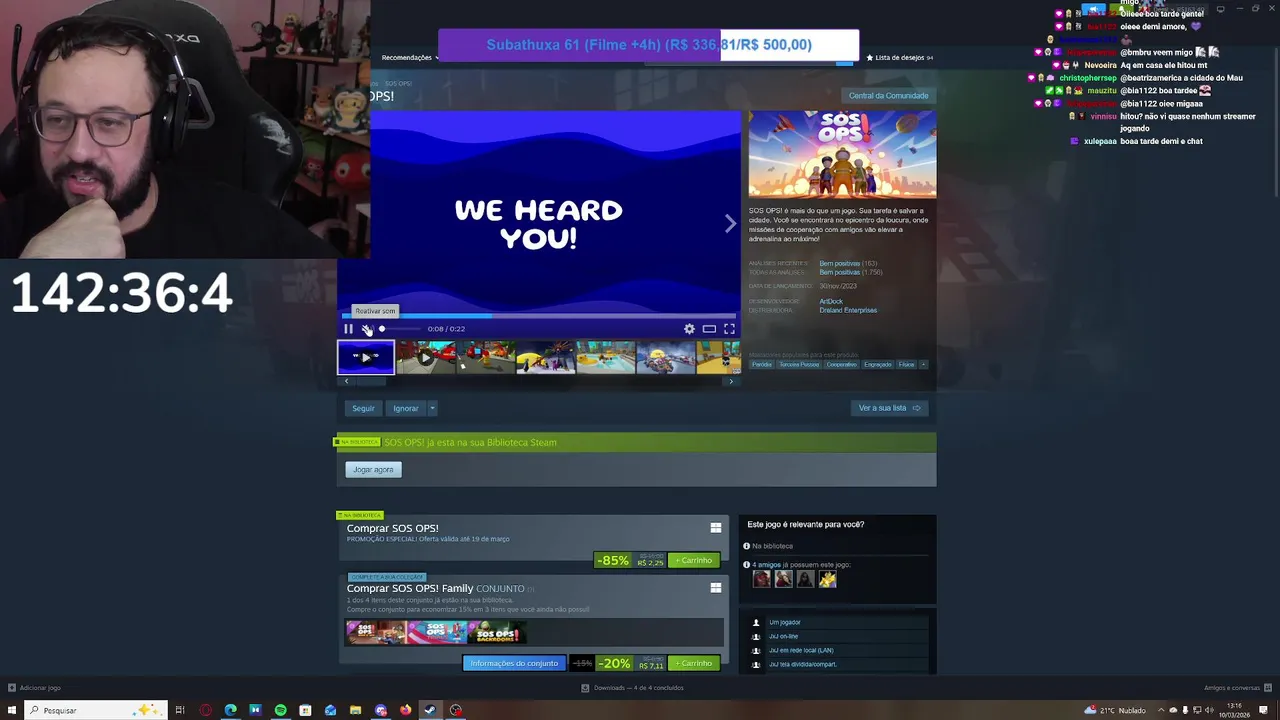1280x720 pixels.
Task: Select the Cooperativo tag
Action: pos(842,365)
